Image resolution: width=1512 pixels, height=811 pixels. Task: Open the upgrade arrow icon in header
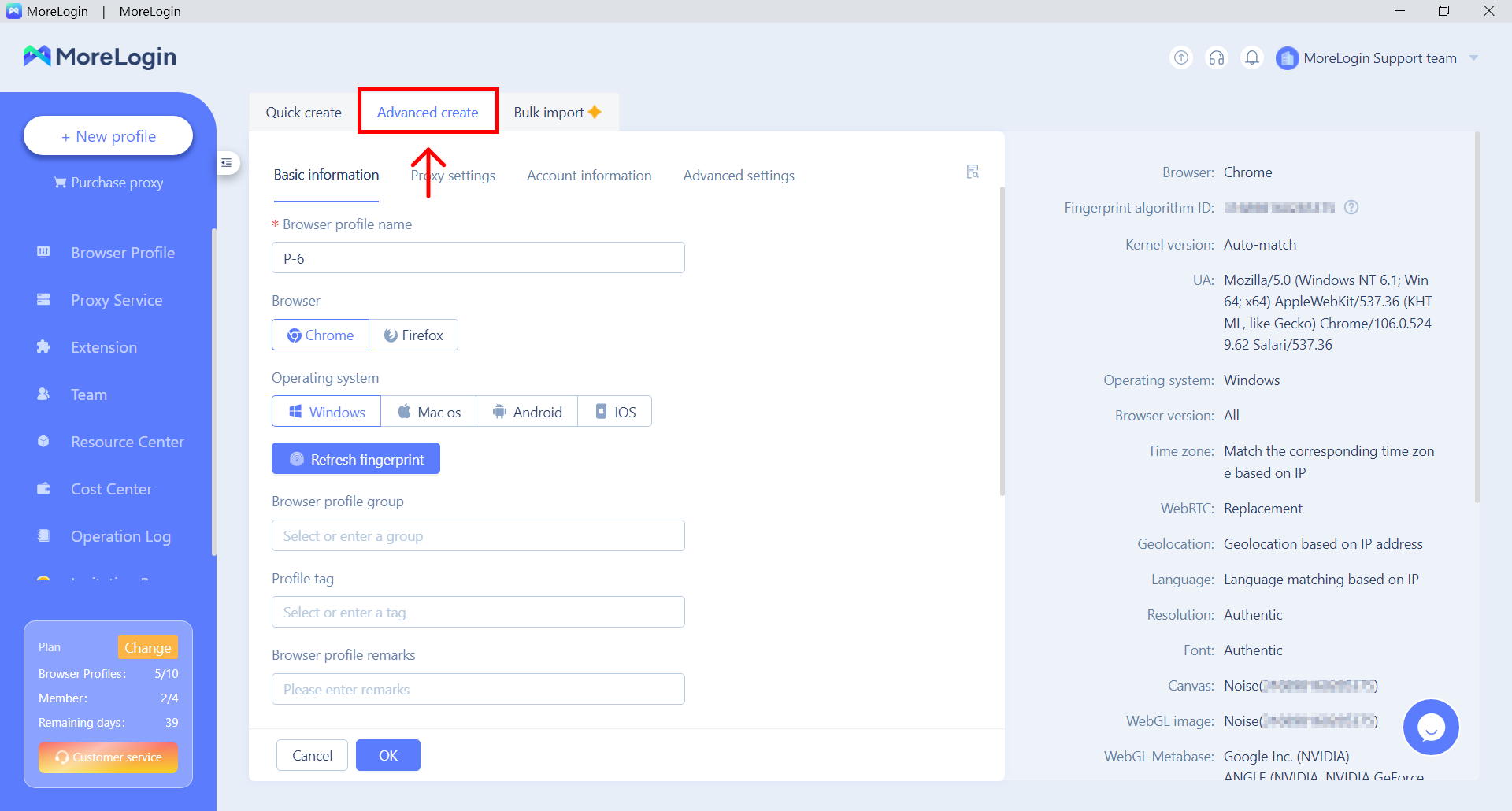point(1181,57)
